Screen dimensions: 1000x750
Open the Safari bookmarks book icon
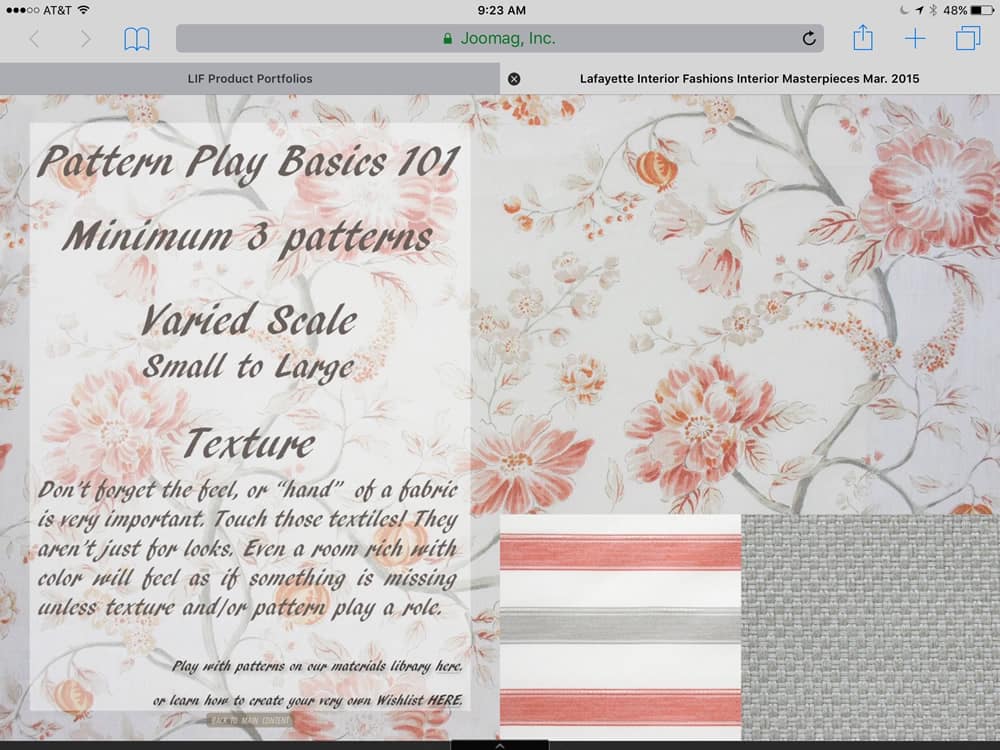tap(137, 39)
